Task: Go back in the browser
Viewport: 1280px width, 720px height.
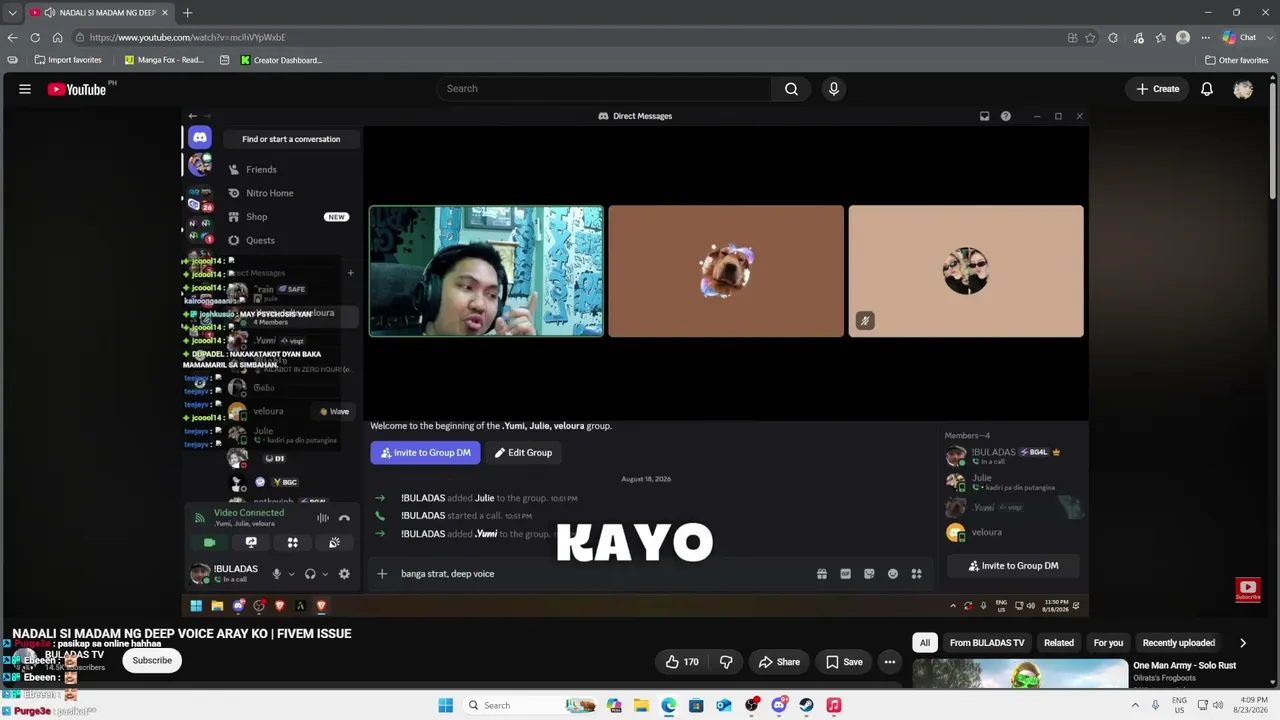Action: [12, 37]
